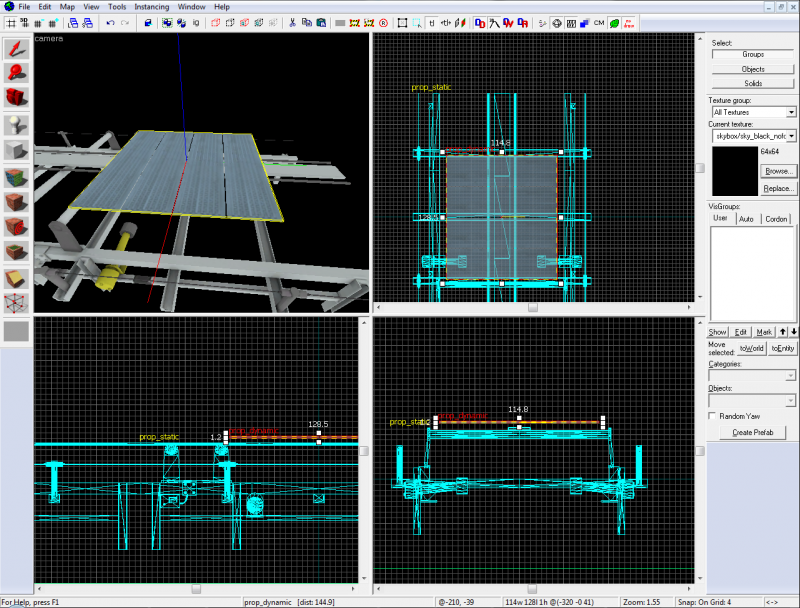Open the Vertex manipulation tool
Viewport: 800px width, 608px height.
click(14, 304)
